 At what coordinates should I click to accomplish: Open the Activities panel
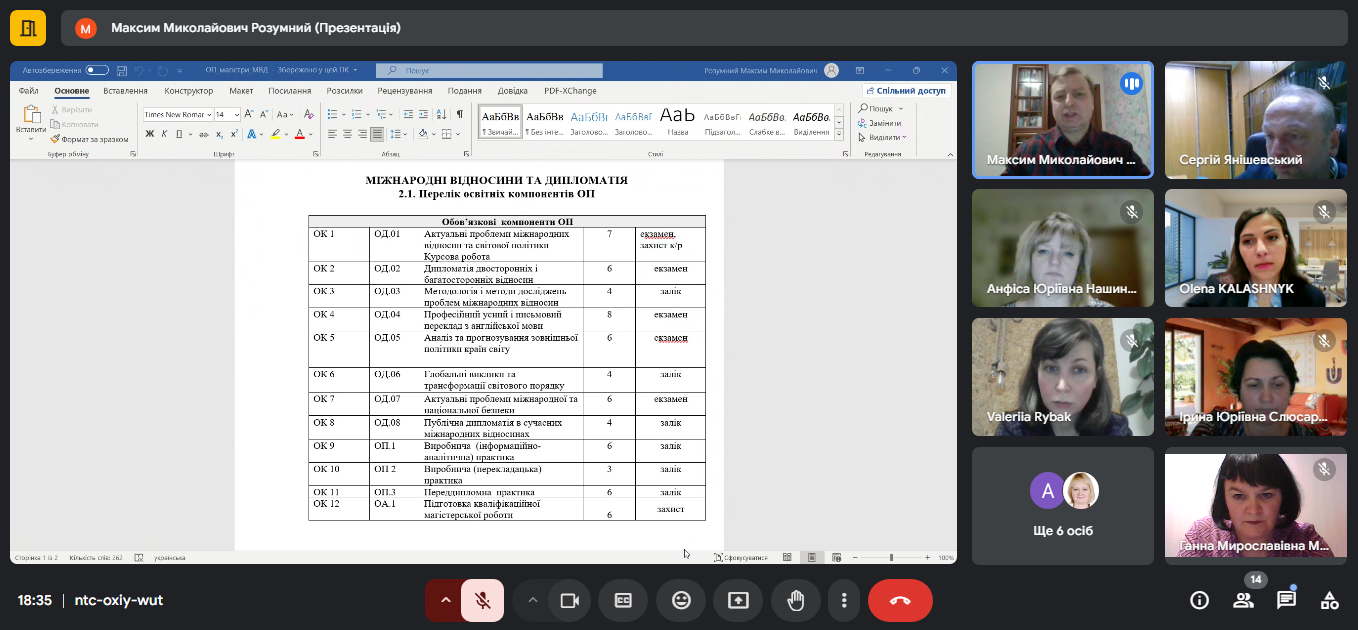click(x=1329, y=600)
